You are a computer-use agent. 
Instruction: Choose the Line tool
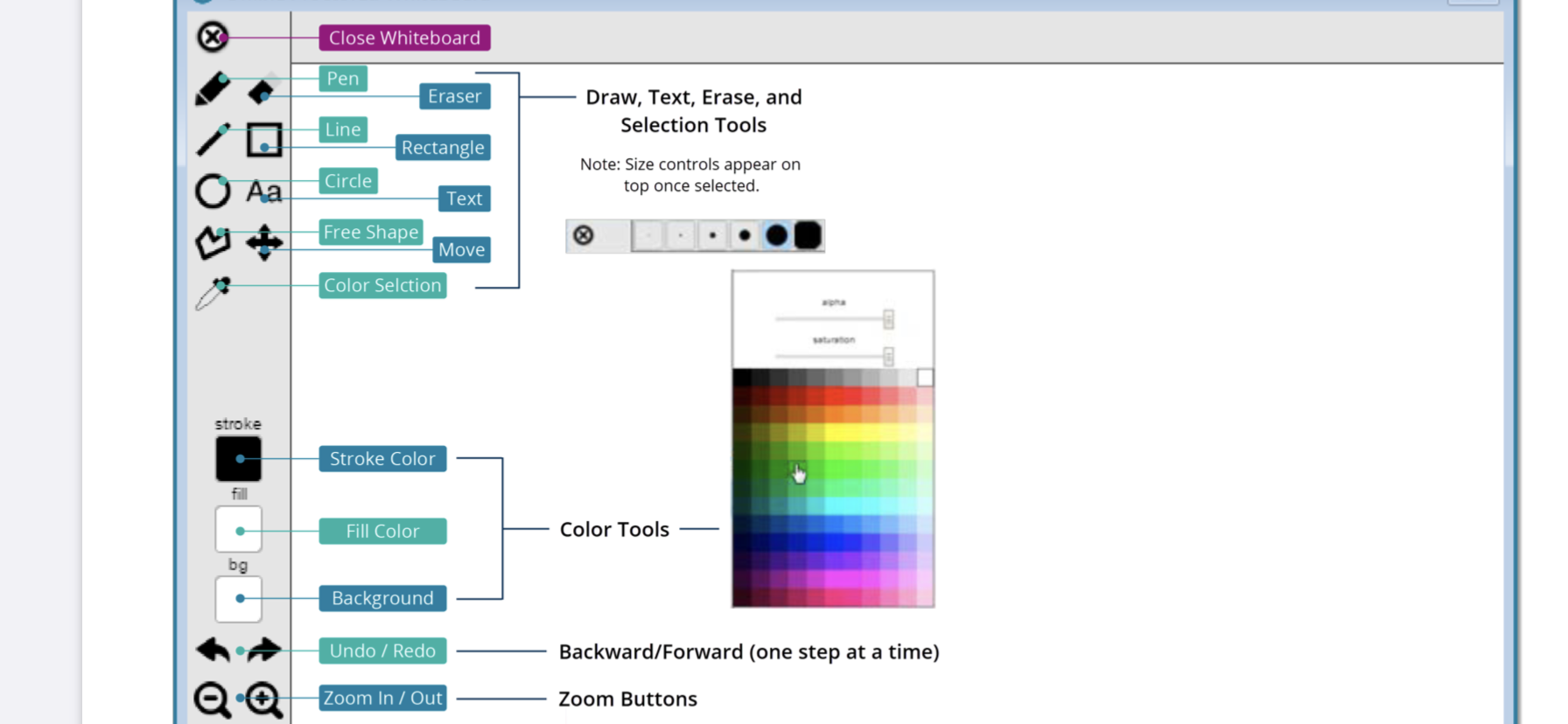(x=212, y=140)
